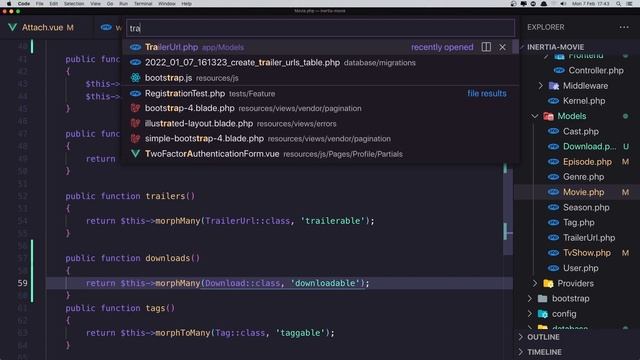Choose RegistrationTest.php in file results
Viewport: 640px width, 360px height.
[x=320, y=93]
